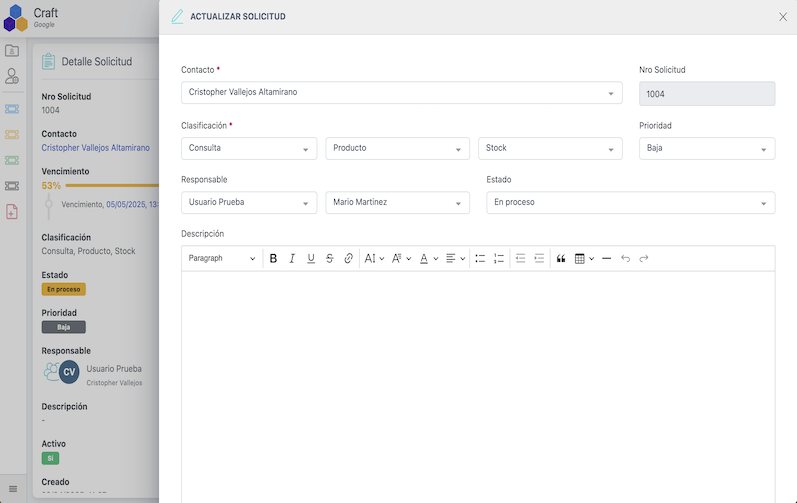Click the red new document sidebar icon
Screen dimensions: 797x503
(12, 211)
